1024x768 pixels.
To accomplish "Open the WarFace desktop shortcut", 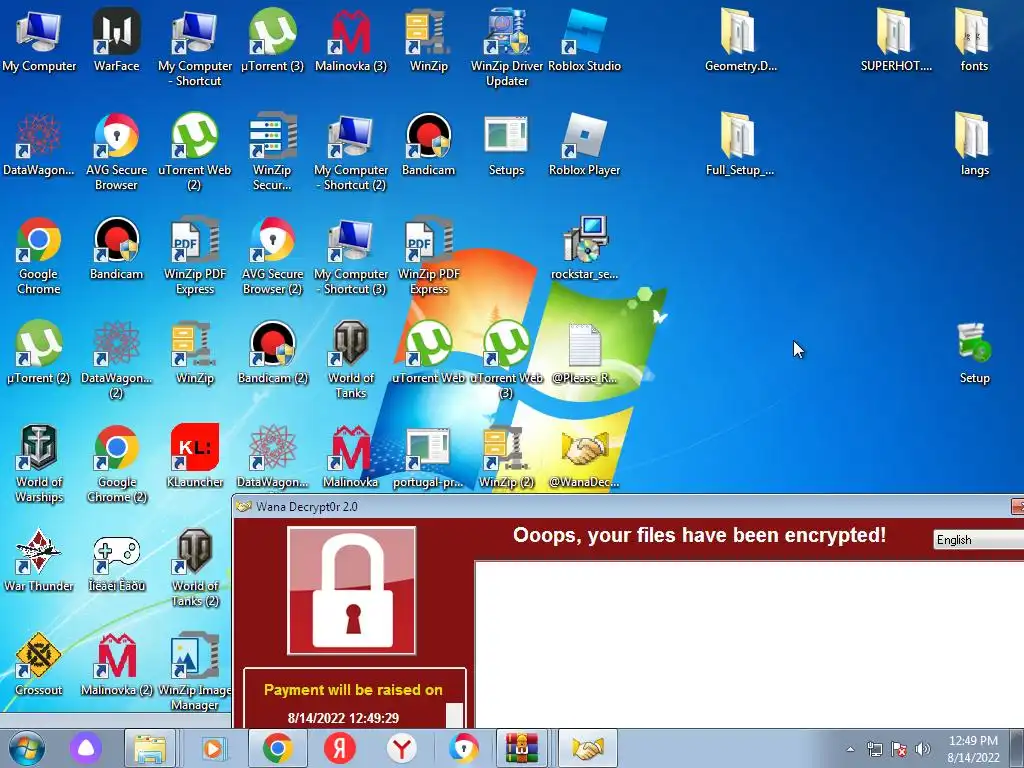I will [116, 40].
